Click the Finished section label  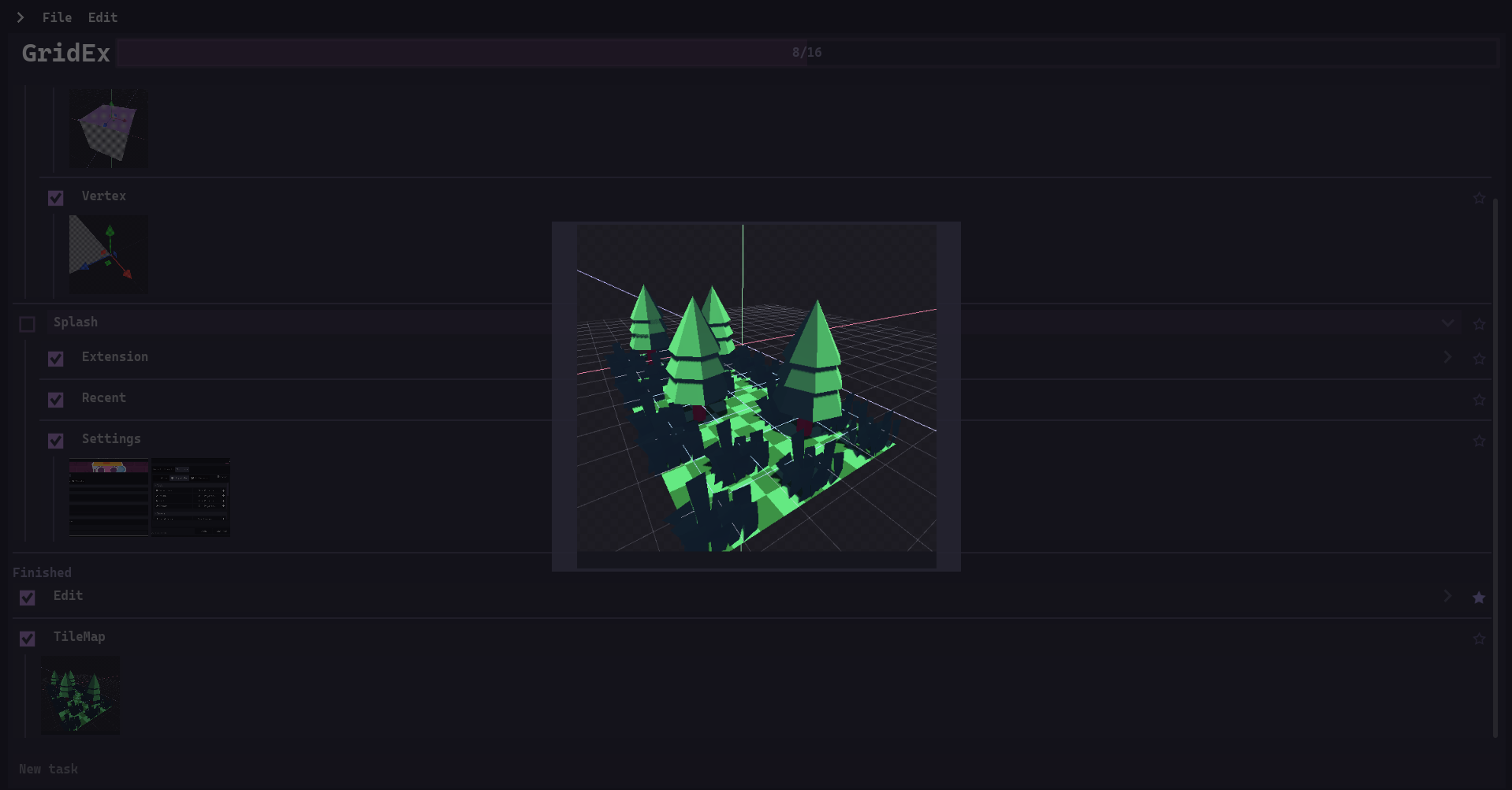click(x=42, y=572)
